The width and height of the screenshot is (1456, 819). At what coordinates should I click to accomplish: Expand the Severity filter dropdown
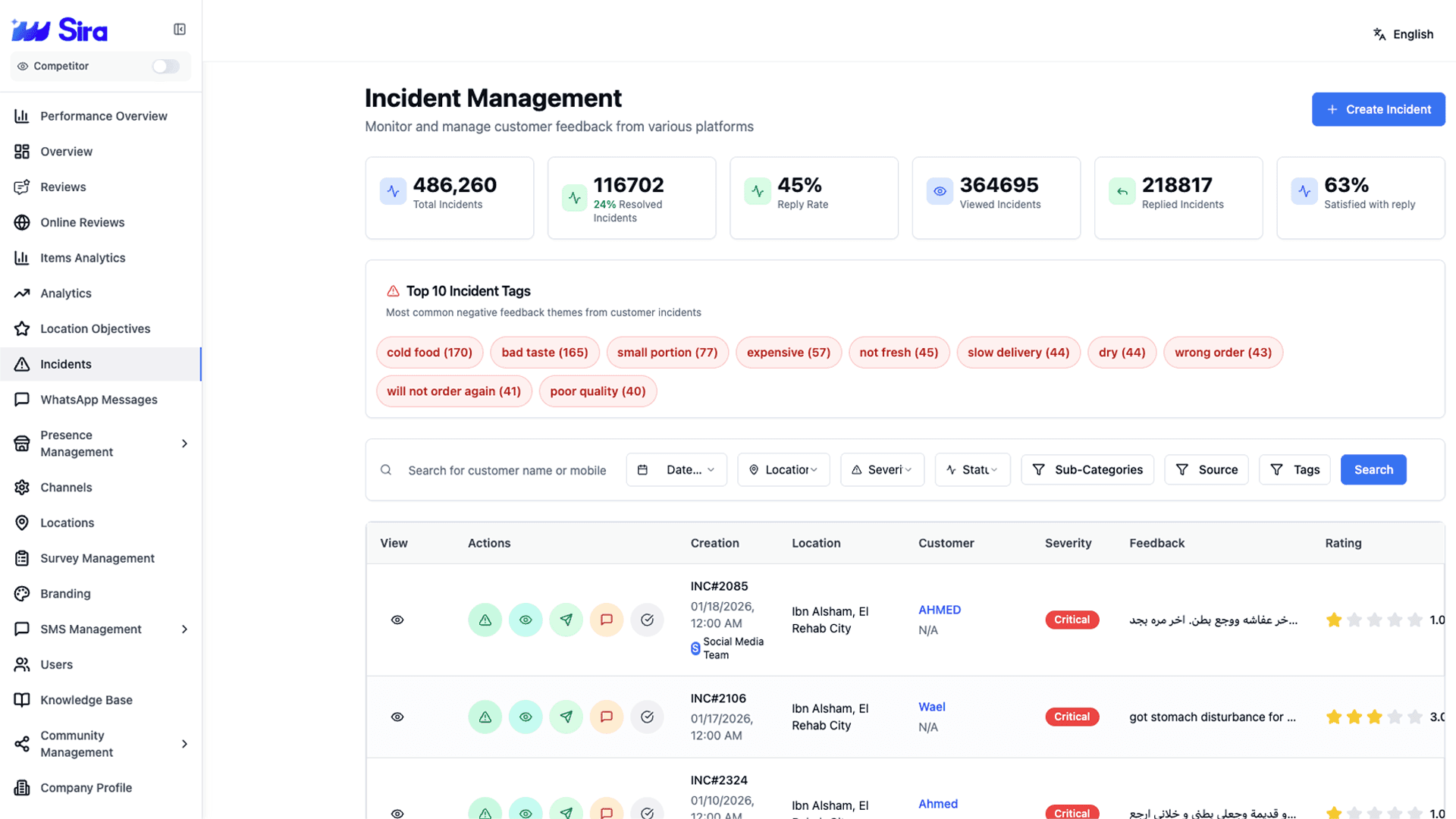coord(882,469)
